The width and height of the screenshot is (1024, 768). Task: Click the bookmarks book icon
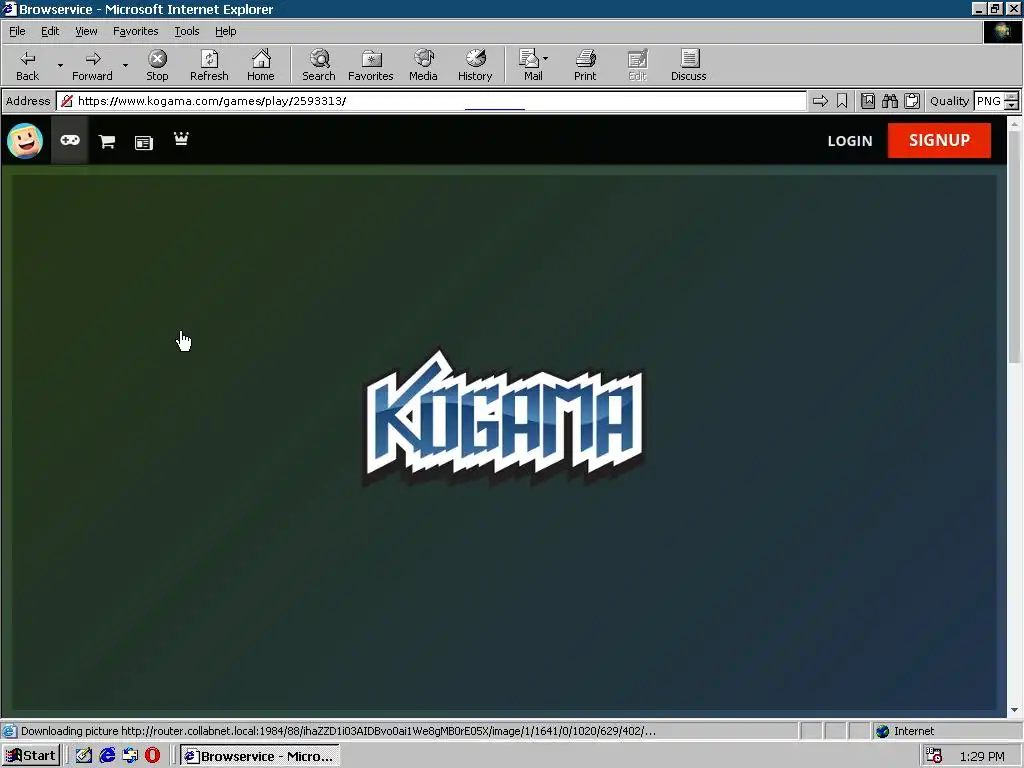click(868, 101)
